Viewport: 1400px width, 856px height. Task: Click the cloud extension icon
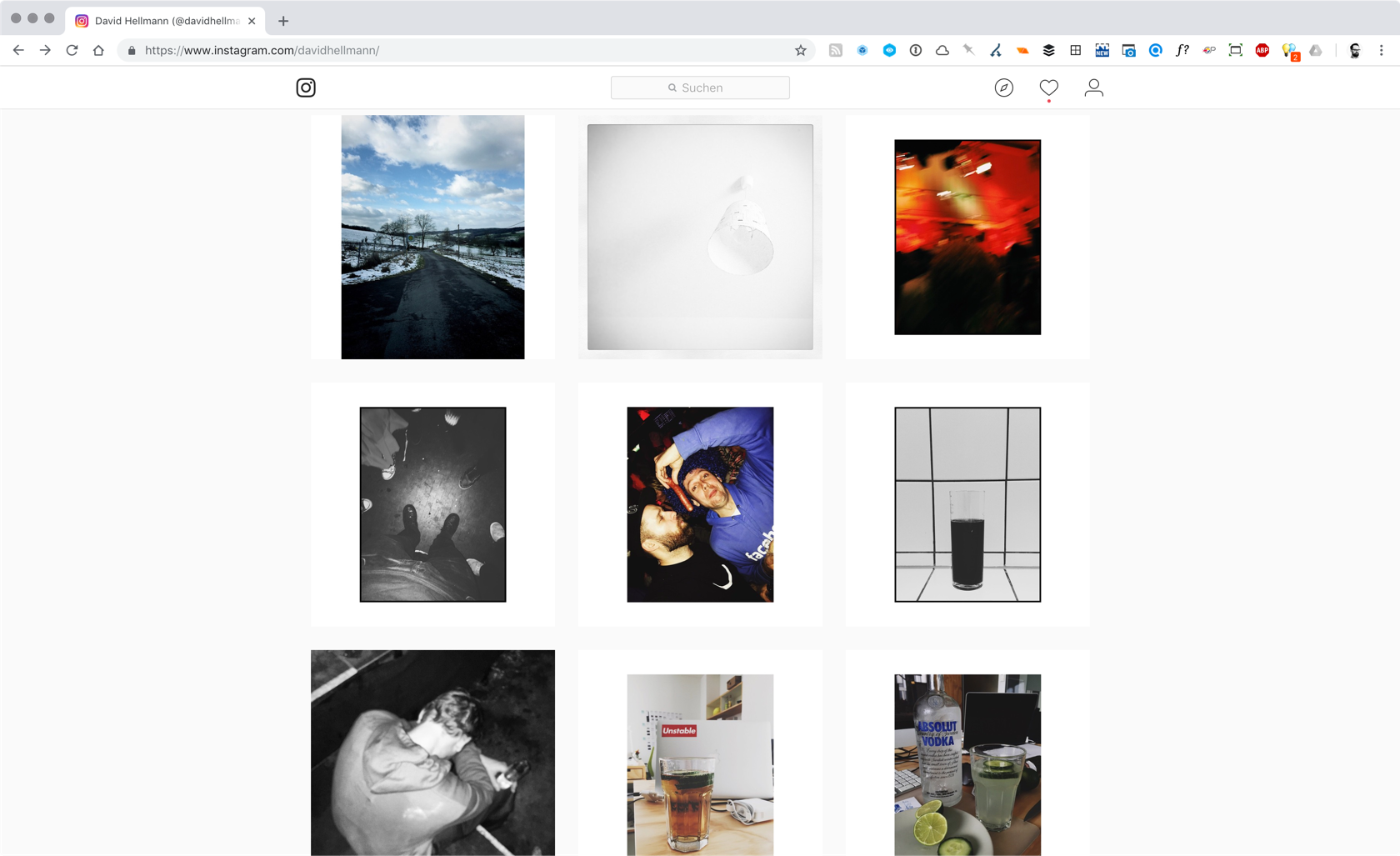pyautogui.click(x=942, y=50)
